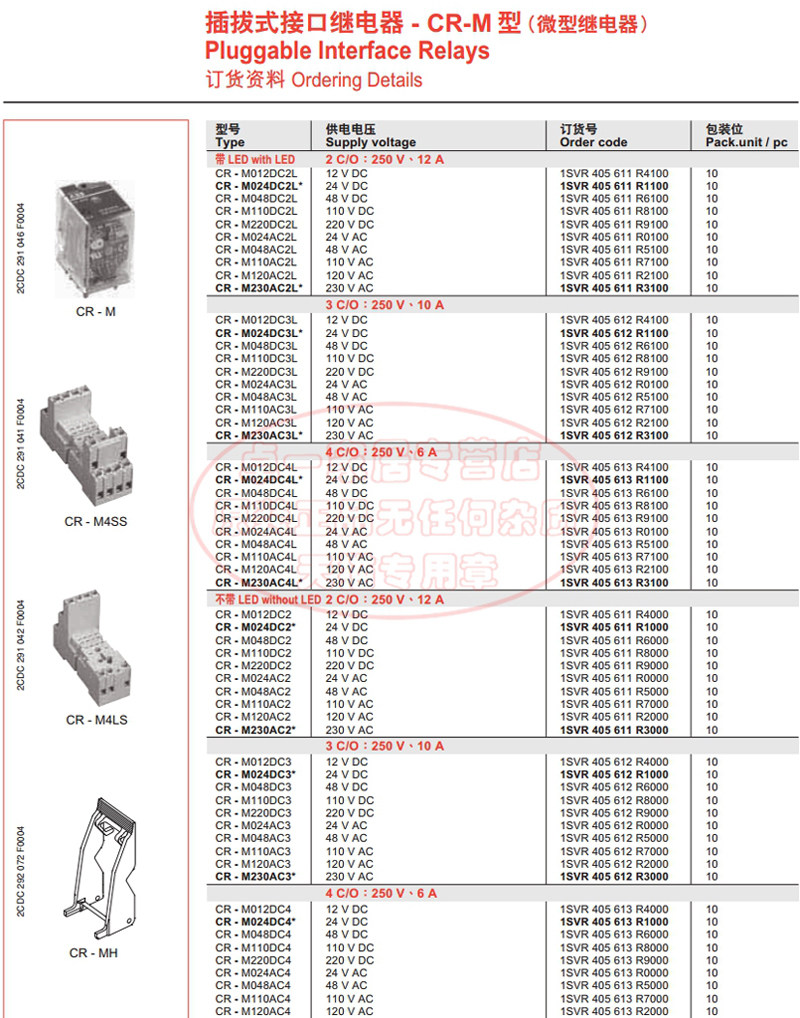Click order code '1SVR 405 611 R1000'
The width and height of the screenshot is (800, 1018).
tap(614, 627)
